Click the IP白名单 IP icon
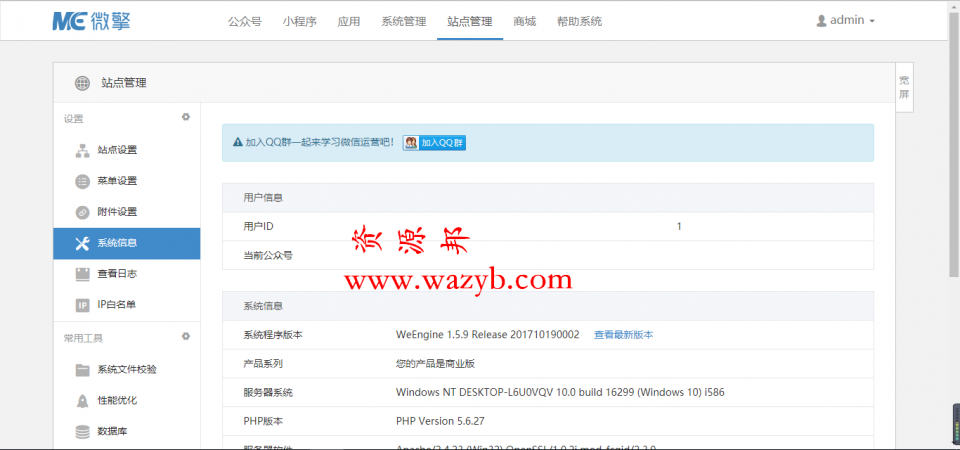Image resolution: width=960 pixels, height=450 pixels. tap(82, 305)
